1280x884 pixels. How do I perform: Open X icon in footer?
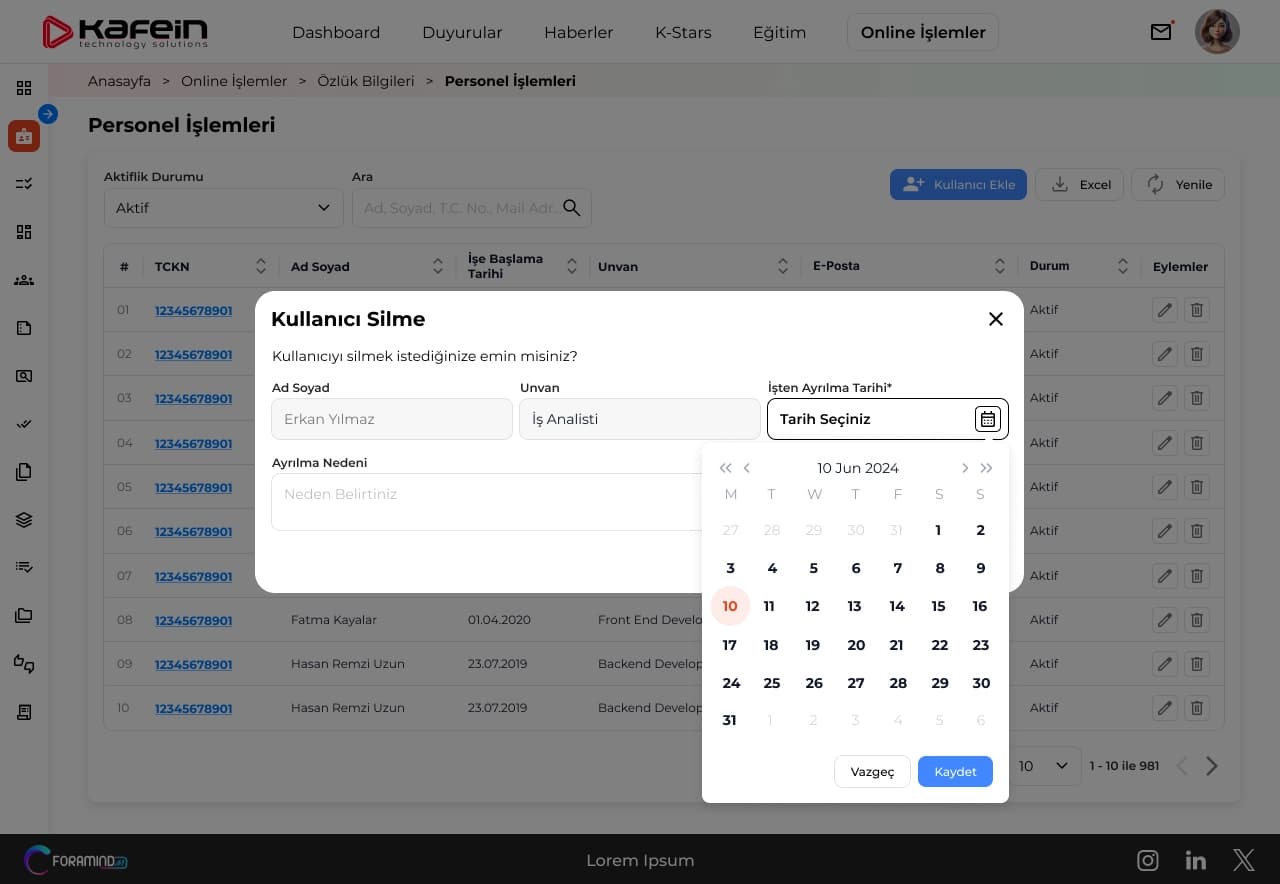(1244, 859)
